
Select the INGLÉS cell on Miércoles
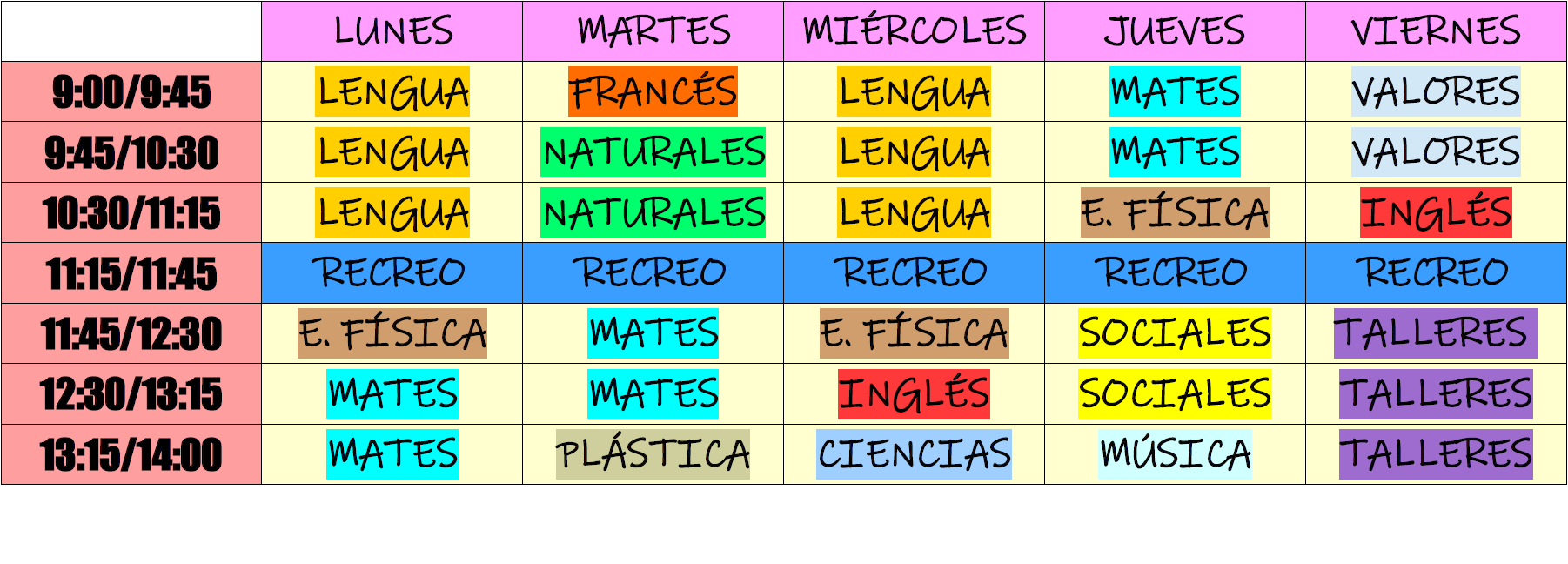(914, 393)
